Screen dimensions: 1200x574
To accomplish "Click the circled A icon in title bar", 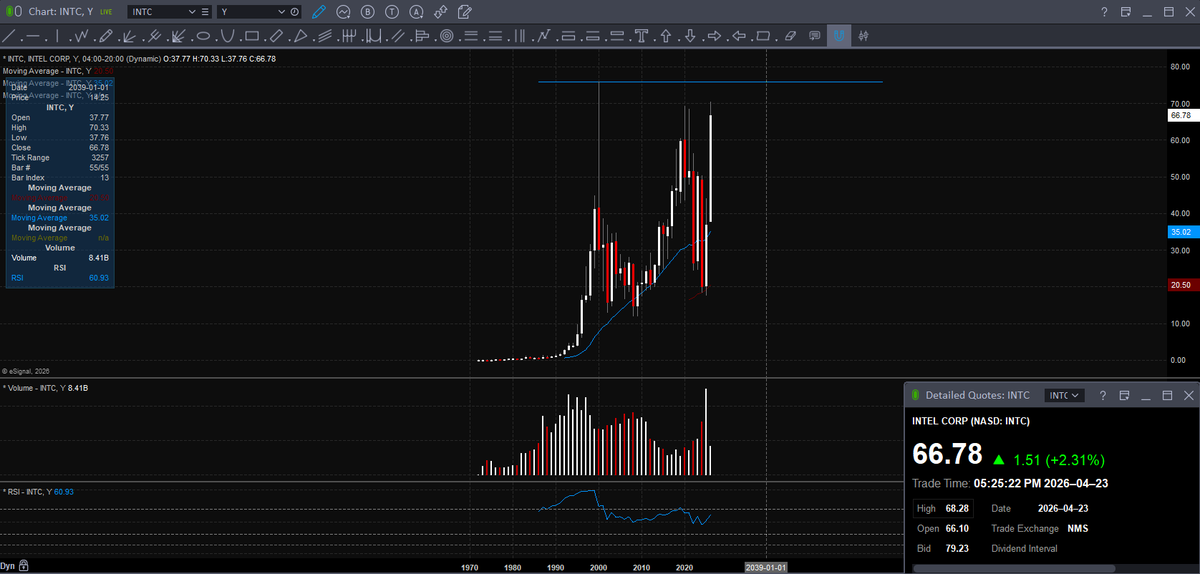I will (x=415, y=12).
